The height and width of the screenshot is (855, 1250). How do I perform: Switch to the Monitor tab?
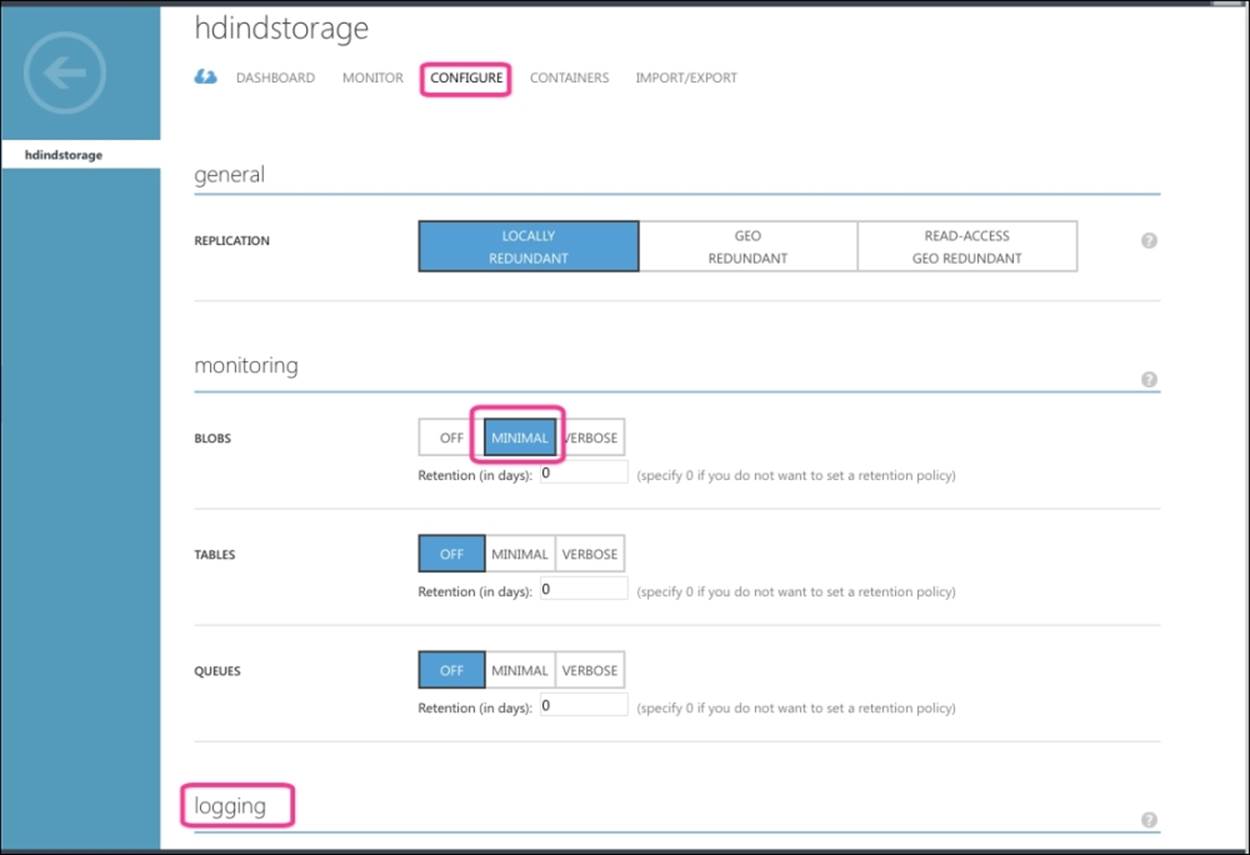tap(373, 78)
